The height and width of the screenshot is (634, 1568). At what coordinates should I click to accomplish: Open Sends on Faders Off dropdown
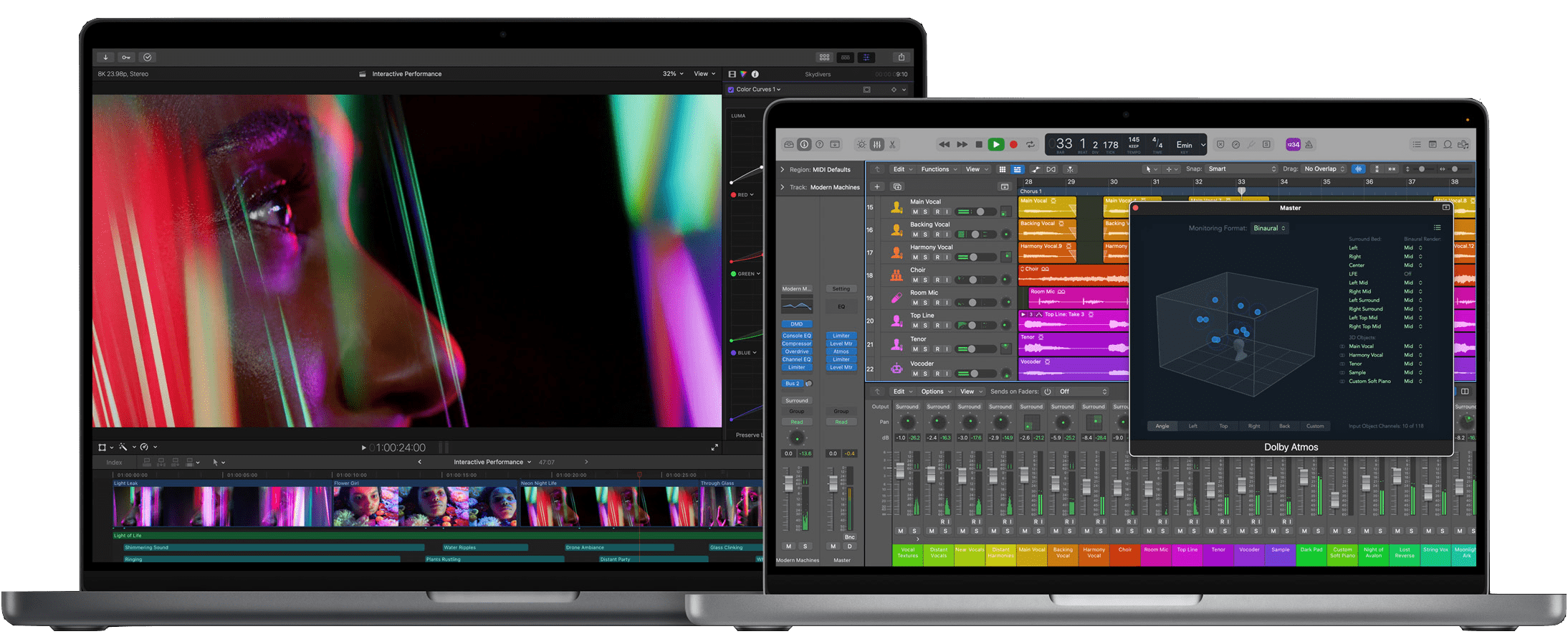point(1083,392)
